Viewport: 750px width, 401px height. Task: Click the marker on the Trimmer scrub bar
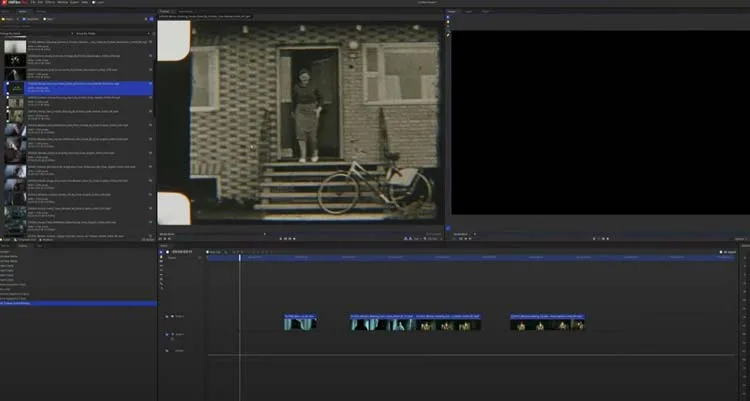point(265,234)
